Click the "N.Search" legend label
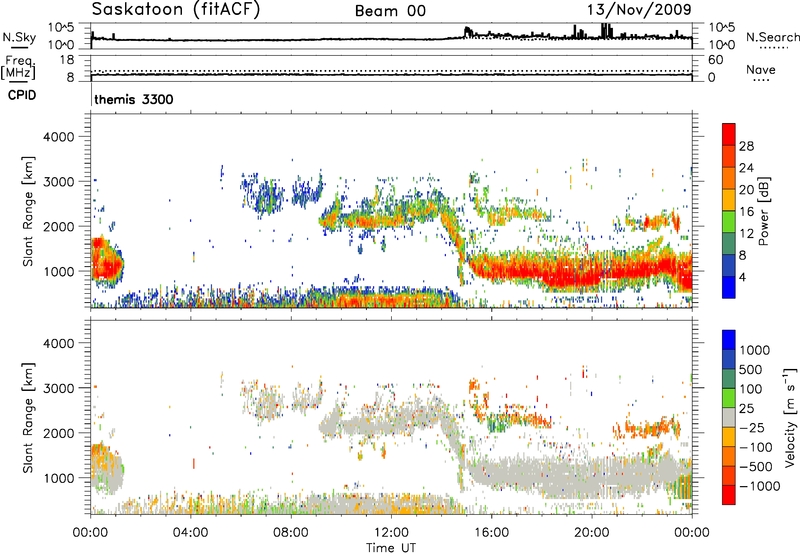 773,37
